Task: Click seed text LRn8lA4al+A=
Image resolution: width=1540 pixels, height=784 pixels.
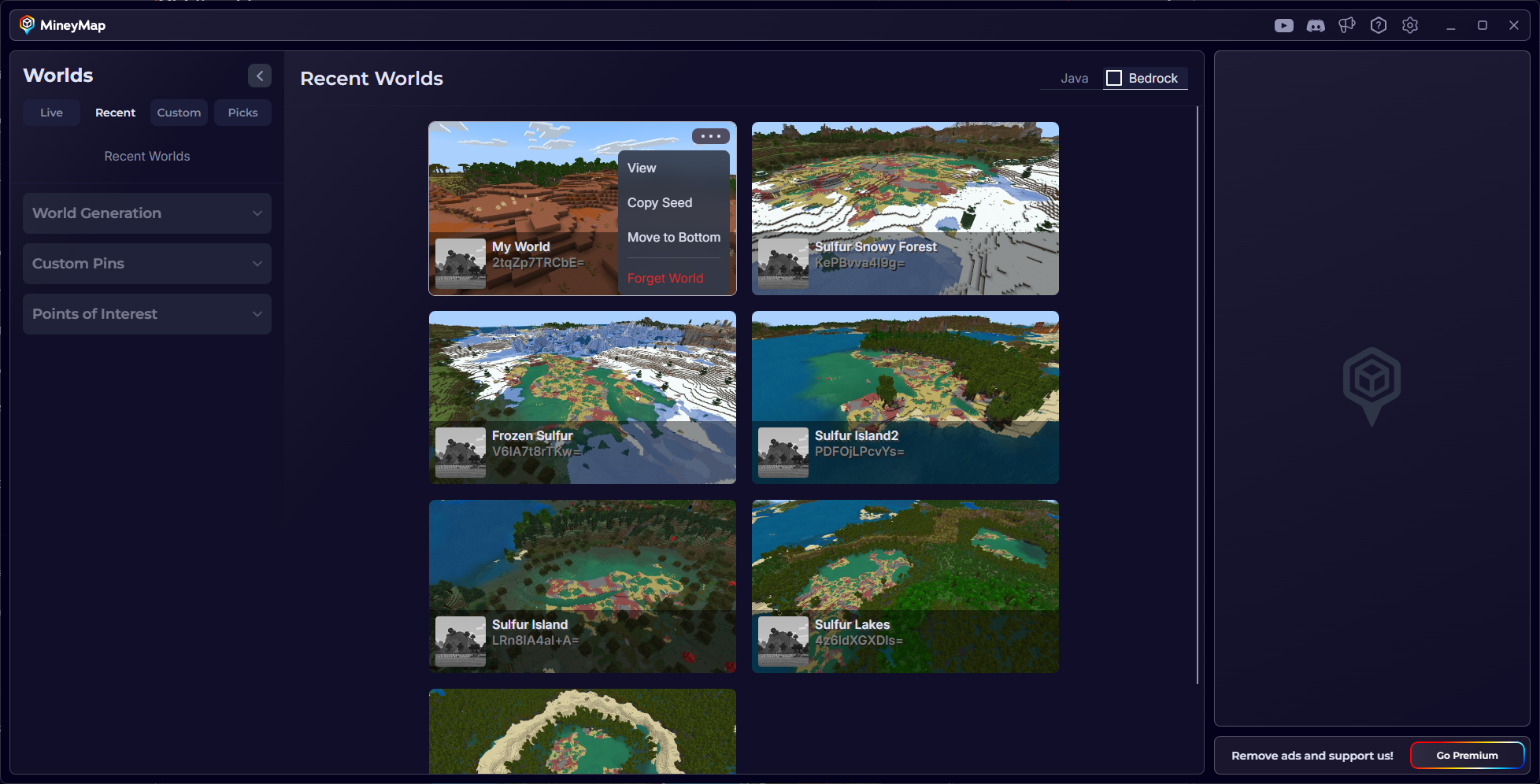Action: 535,641
